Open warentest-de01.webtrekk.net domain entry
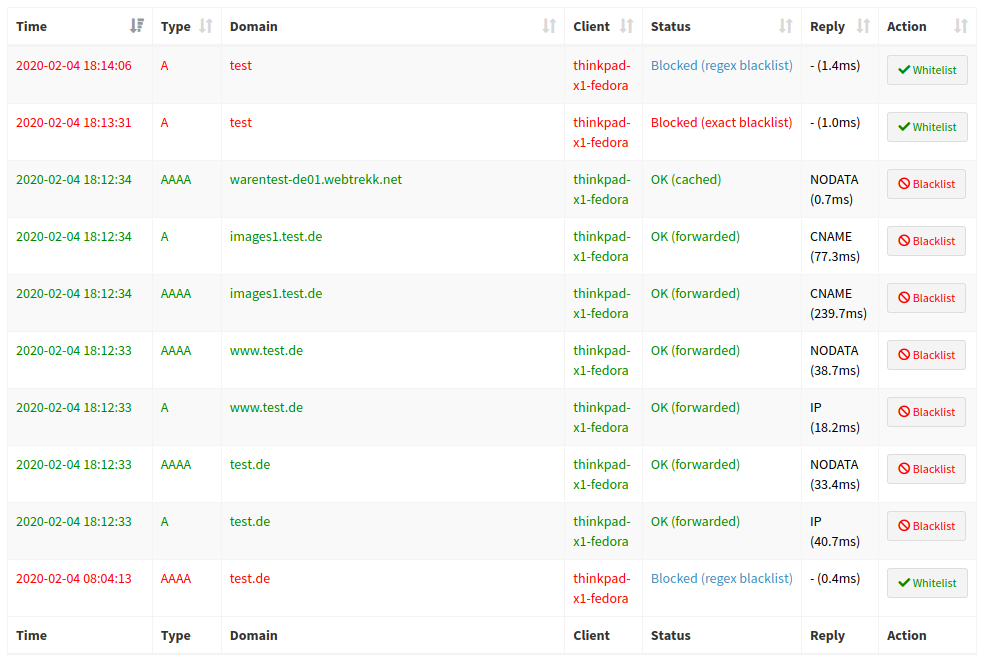The height and width of the screenshot is (661, 984). click(315, 180)
